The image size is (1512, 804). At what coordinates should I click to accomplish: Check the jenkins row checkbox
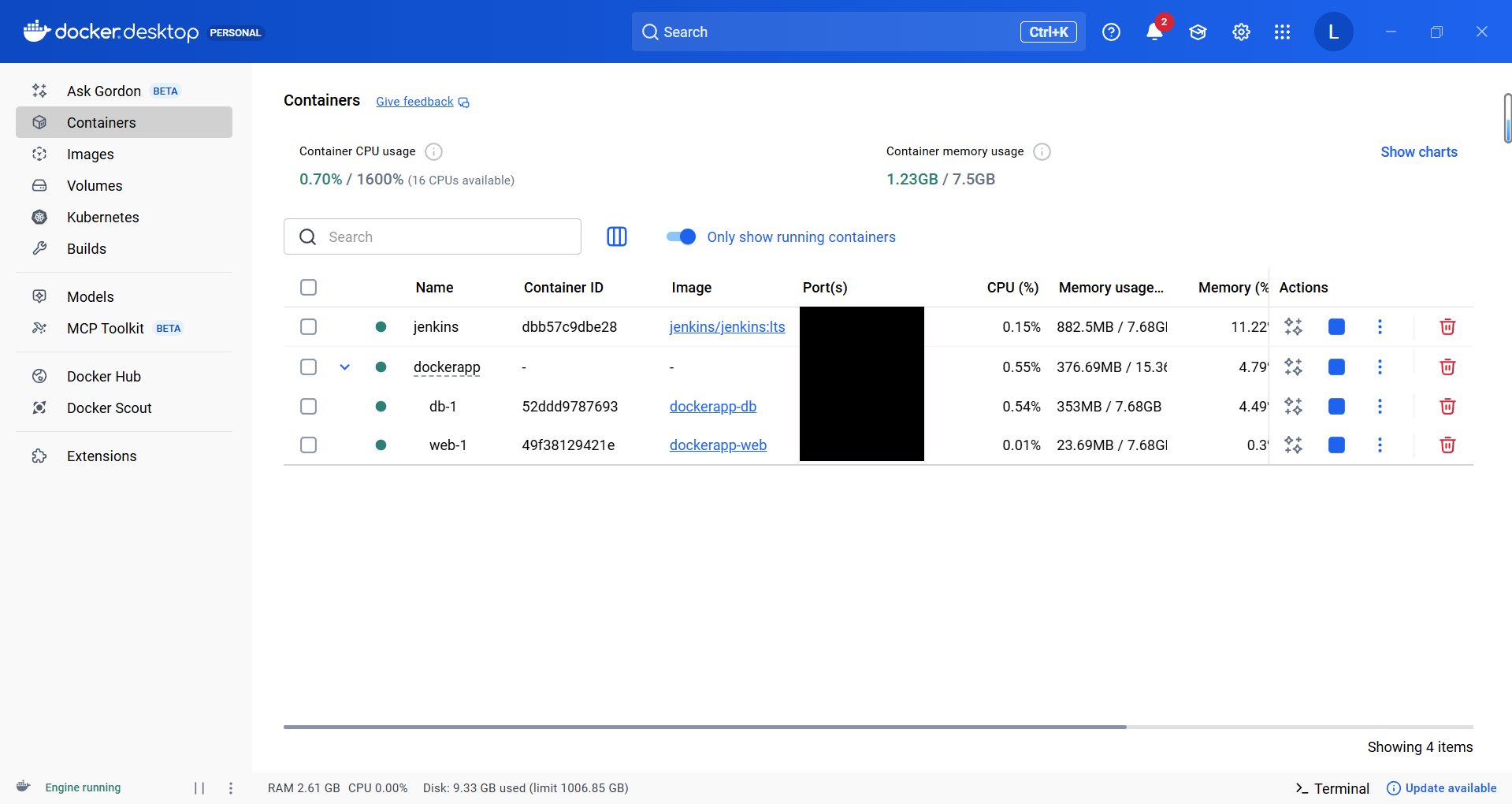308,326
